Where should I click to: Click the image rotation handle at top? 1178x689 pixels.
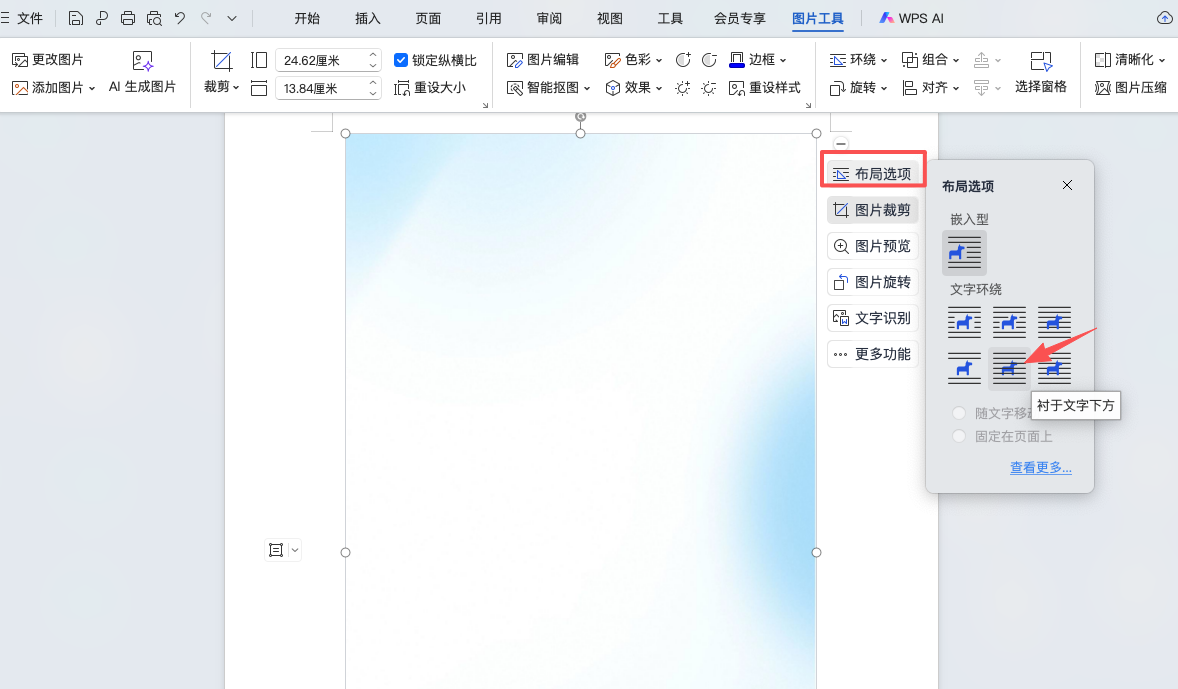[580, 116]
